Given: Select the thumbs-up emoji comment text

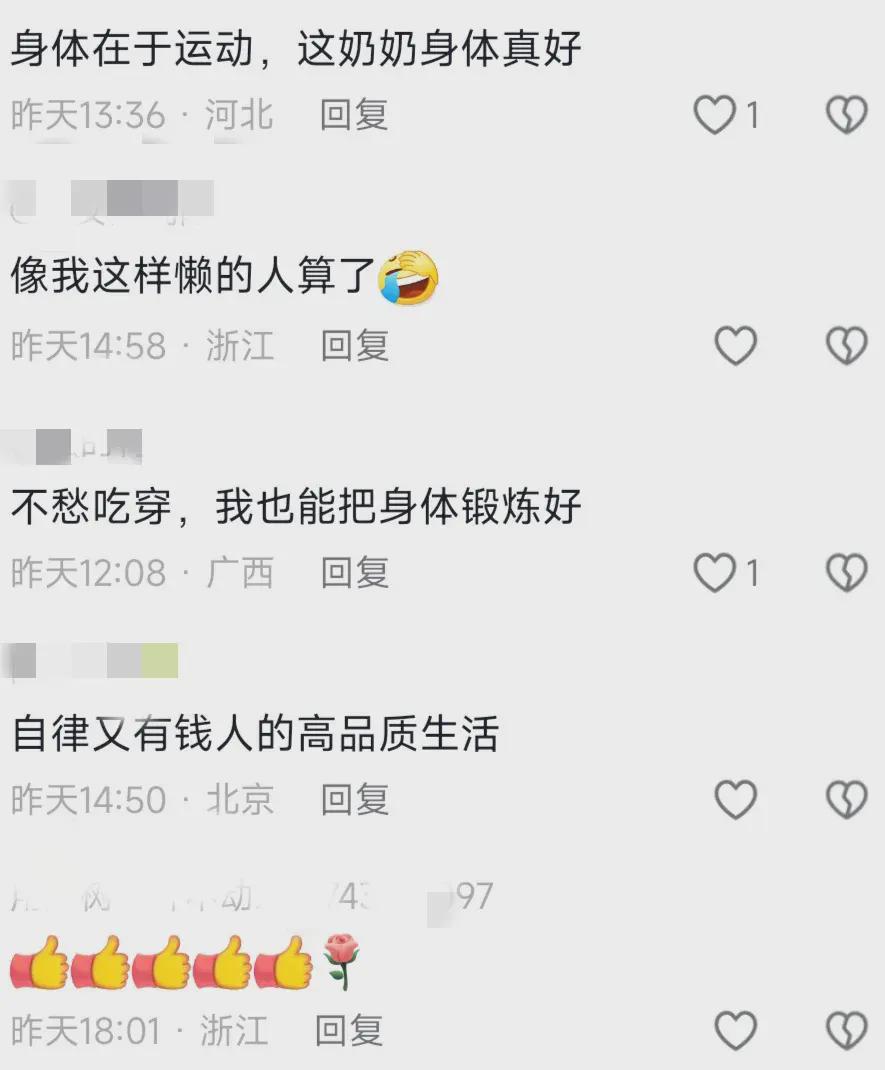Looking at the screenshot, I should pos(185,962).
